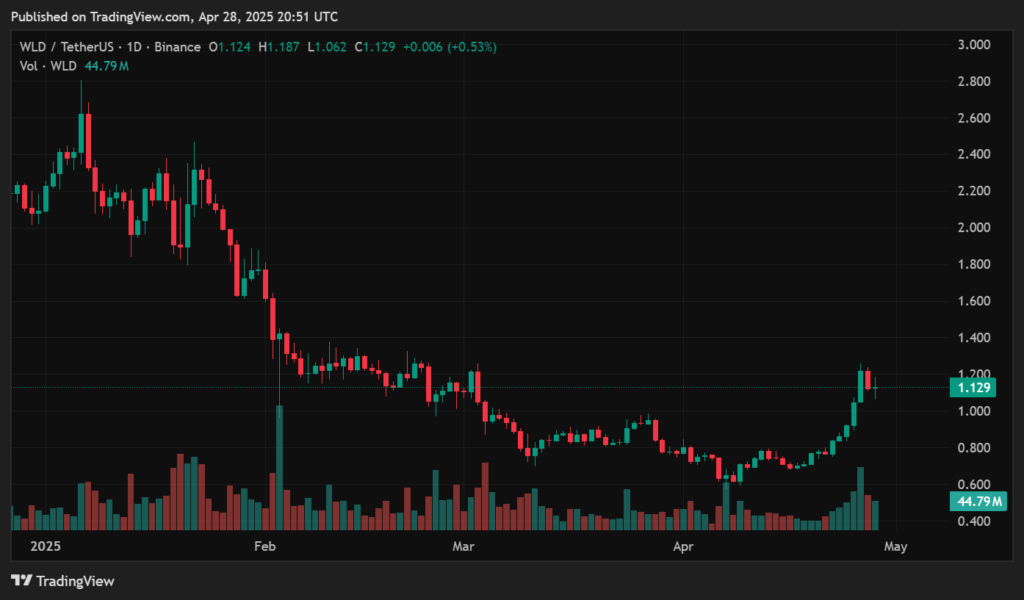1024x600 pixels.
Task: Click the Apr time axis label
Action: point(683,546)
